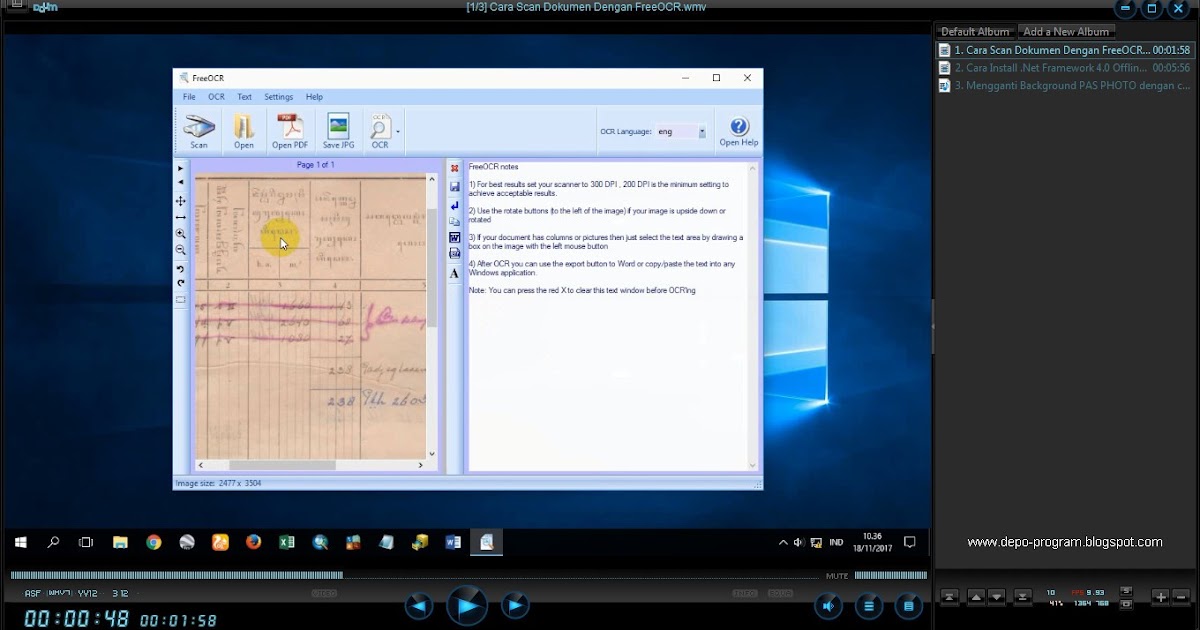Open File Explorer from the taskbar

[x=120, y=542]
